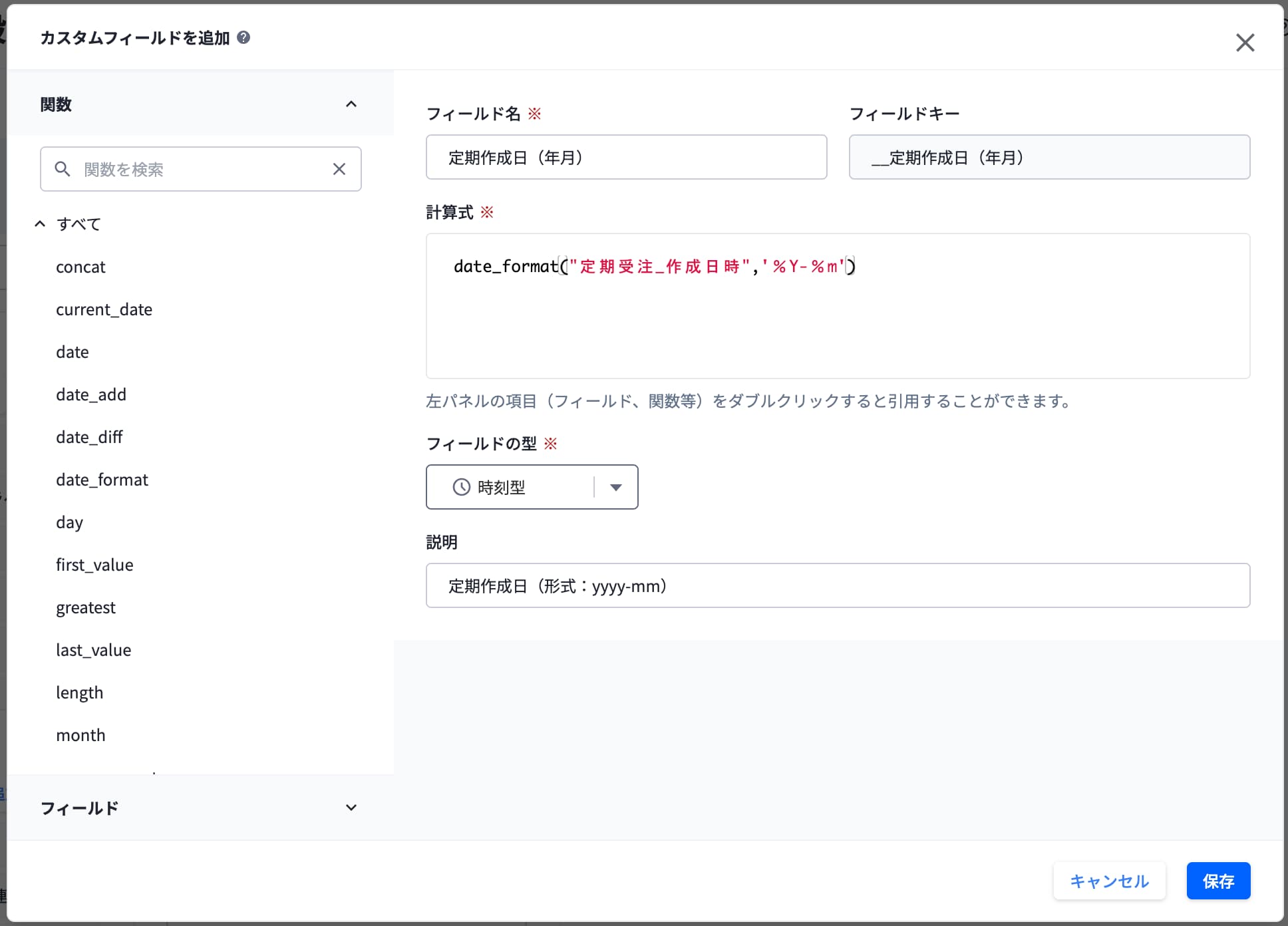Select the last_value function
The height and width of the screenshot is (926, 1288).
(93, 650)
